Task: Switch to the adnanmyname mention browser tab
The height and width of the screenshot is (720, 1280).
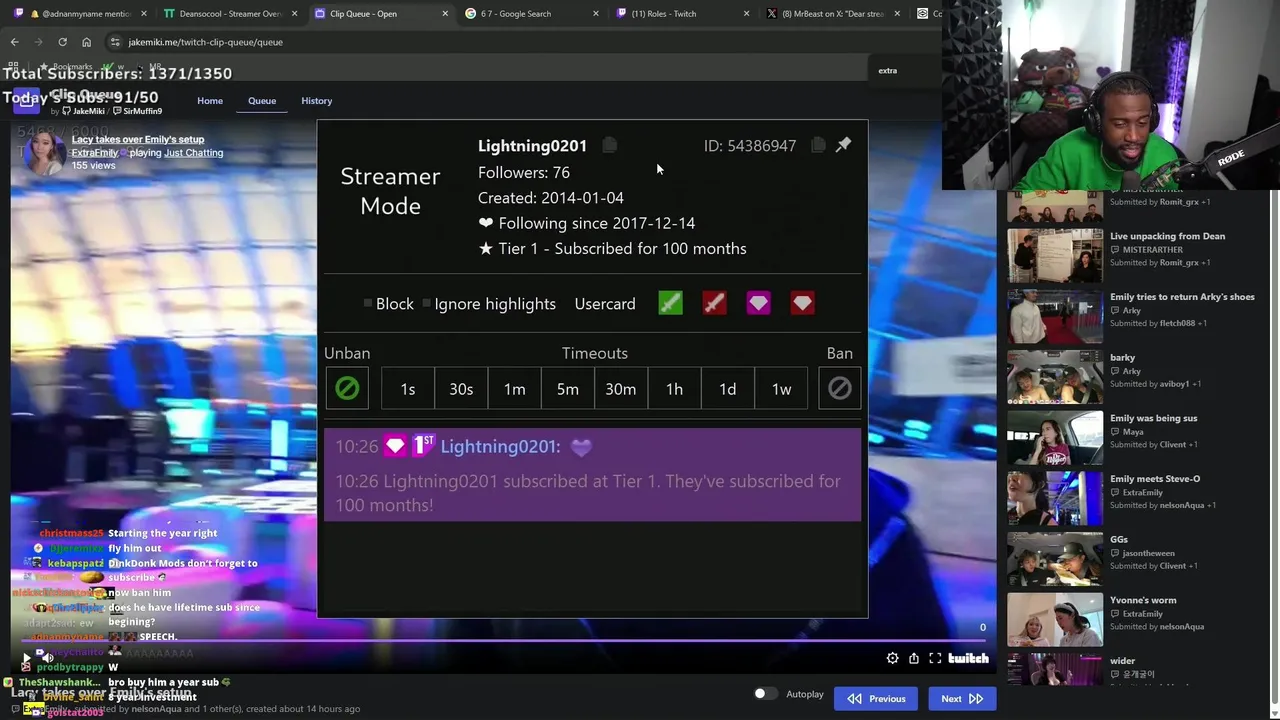Action: (80, 14)
